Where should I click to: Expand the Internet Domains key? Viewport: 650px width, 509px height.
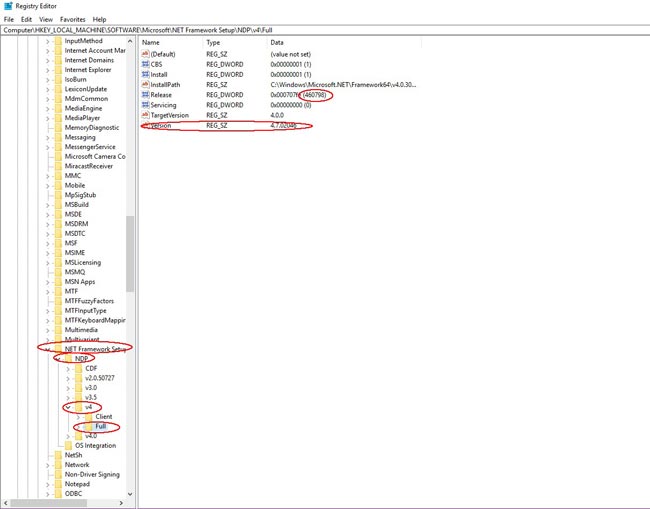coord(47,60)
